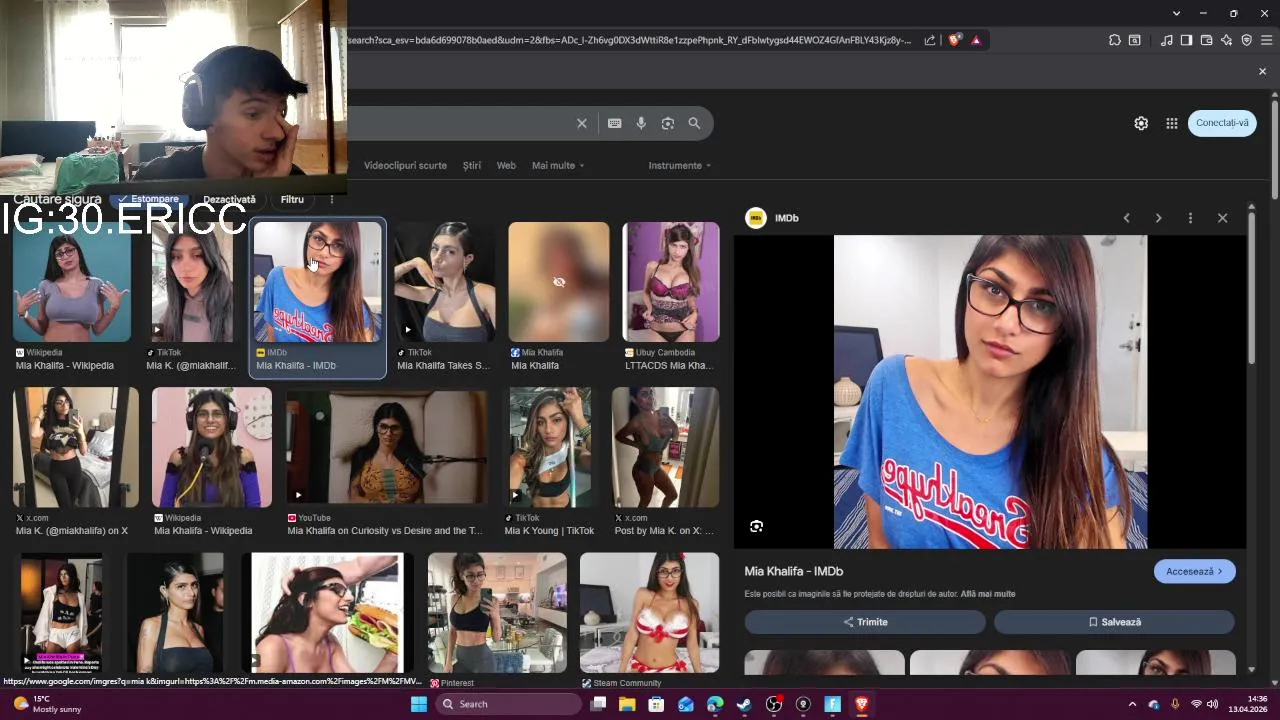Click the Accesează button

pyautogui.click(x=1194, y=571)
